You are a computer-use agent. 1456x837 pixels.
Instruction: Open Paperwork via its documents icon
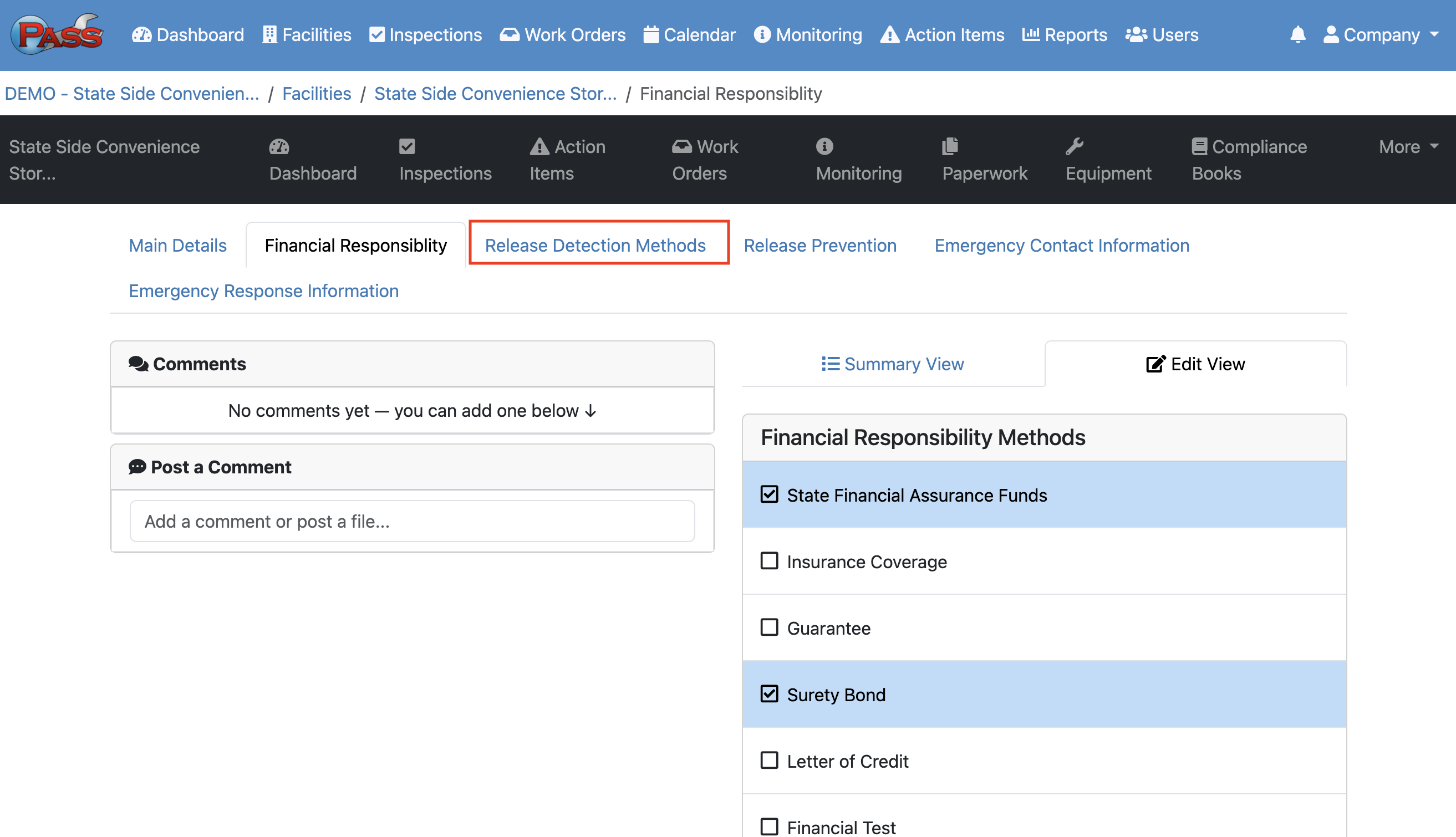coord(950,146)
